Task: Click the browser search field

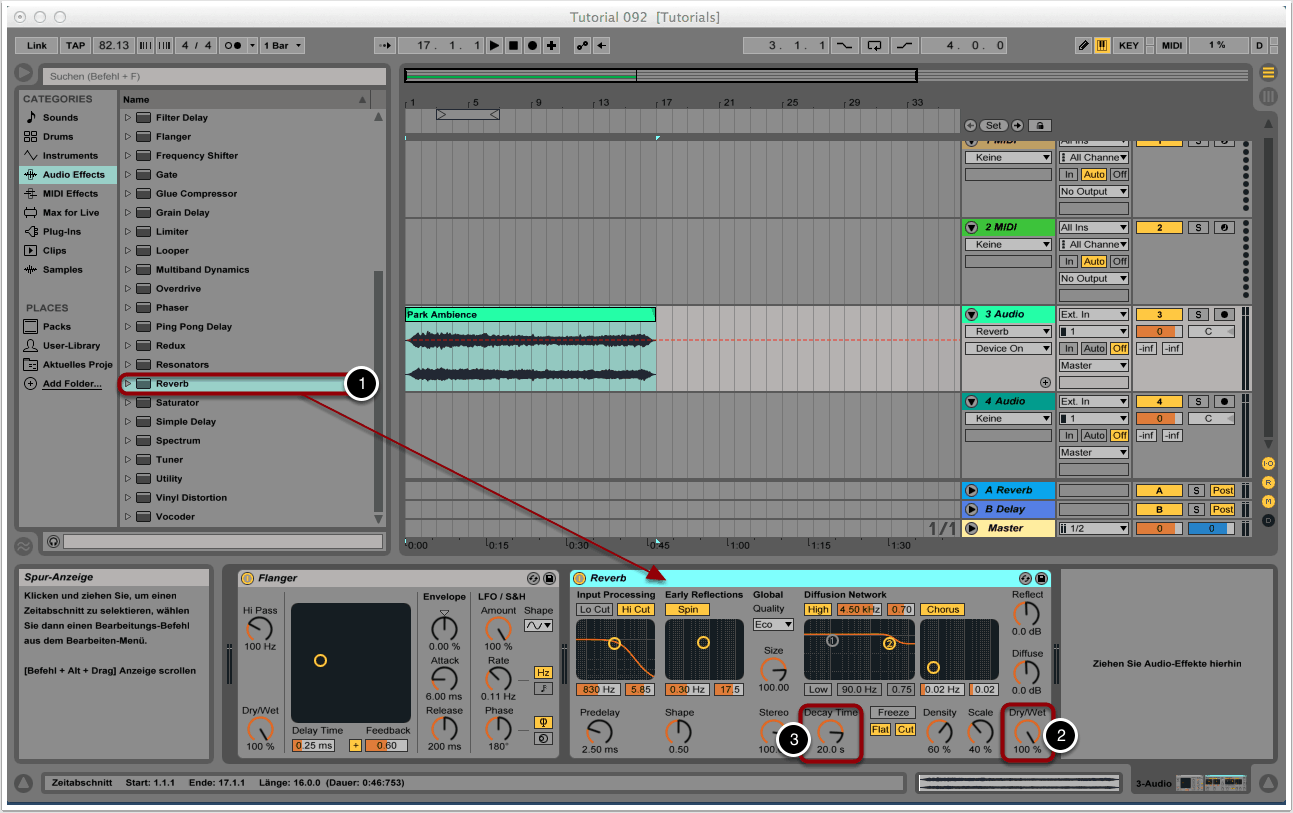Action: [x=213, y=76]
